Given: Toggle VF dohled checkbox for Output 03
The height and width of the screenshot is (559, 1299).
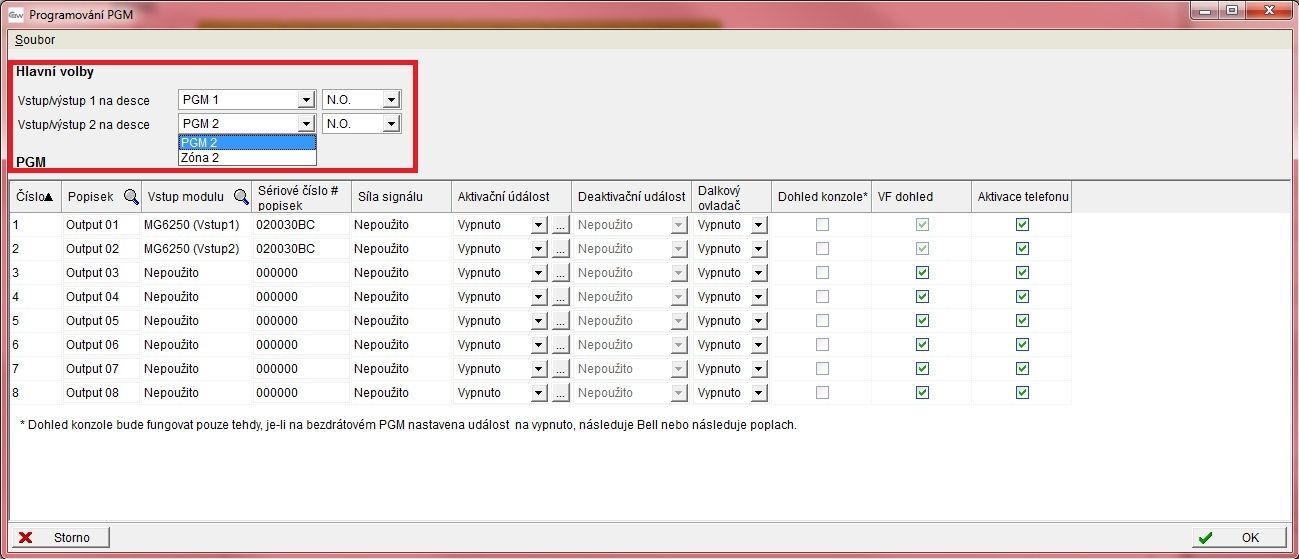Looking at the screenshot, I should click(922, 273).
